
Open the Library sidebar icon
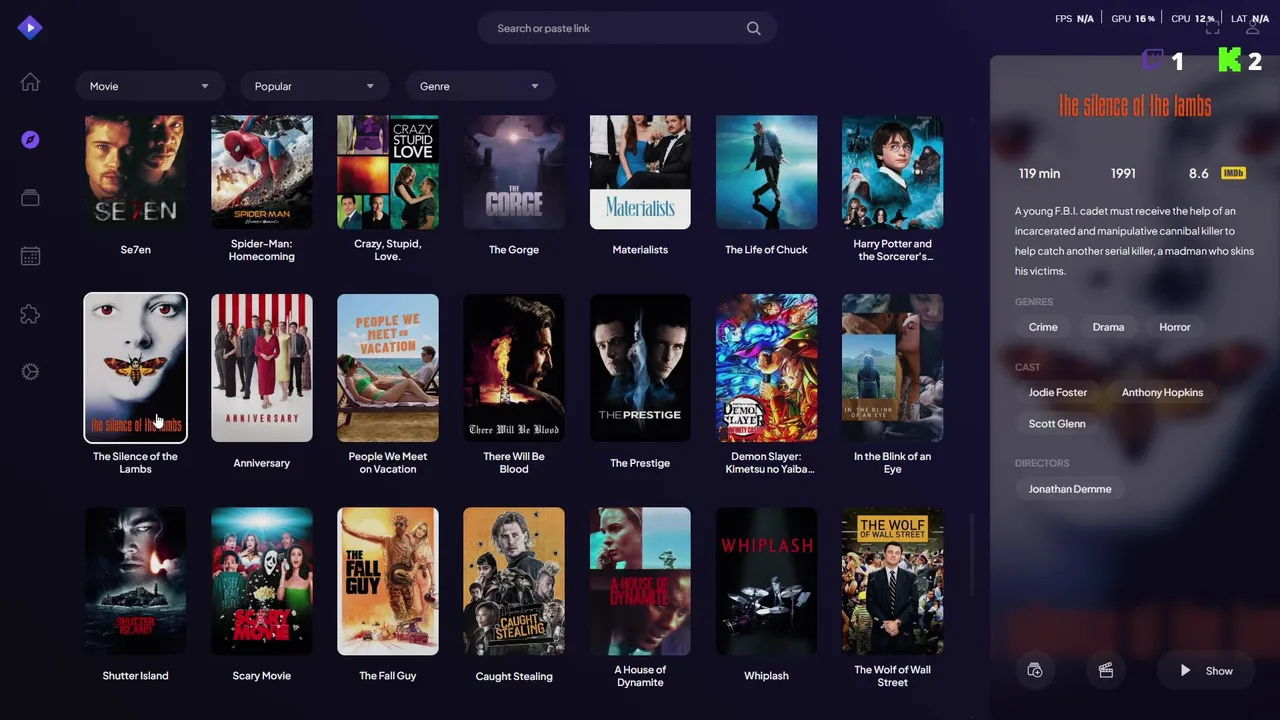[30, 198]
